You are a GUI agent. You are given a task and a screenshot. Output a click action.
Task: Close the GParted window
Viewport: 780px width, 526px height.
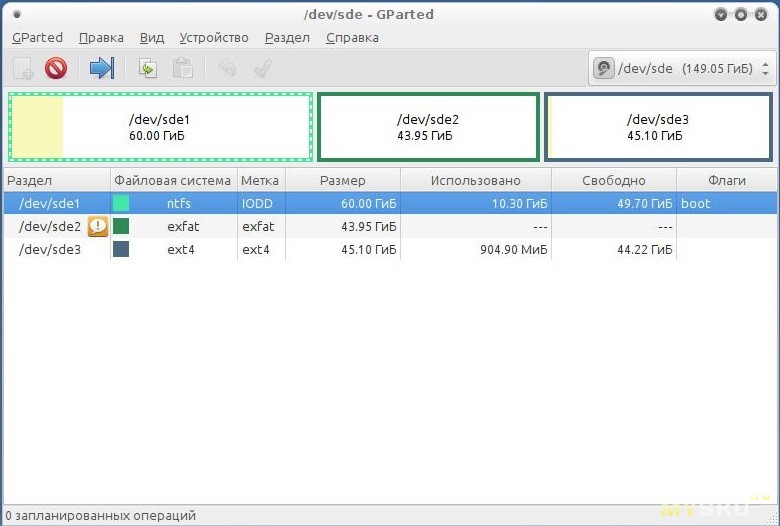click(x=761, y=14)
